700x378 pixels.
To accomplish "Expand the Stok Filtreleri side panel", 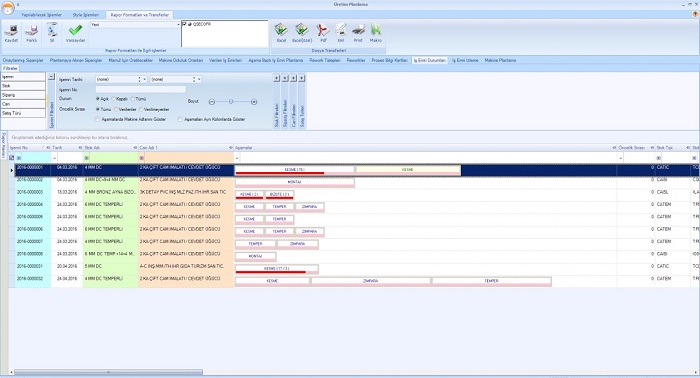I will (277, 78).
